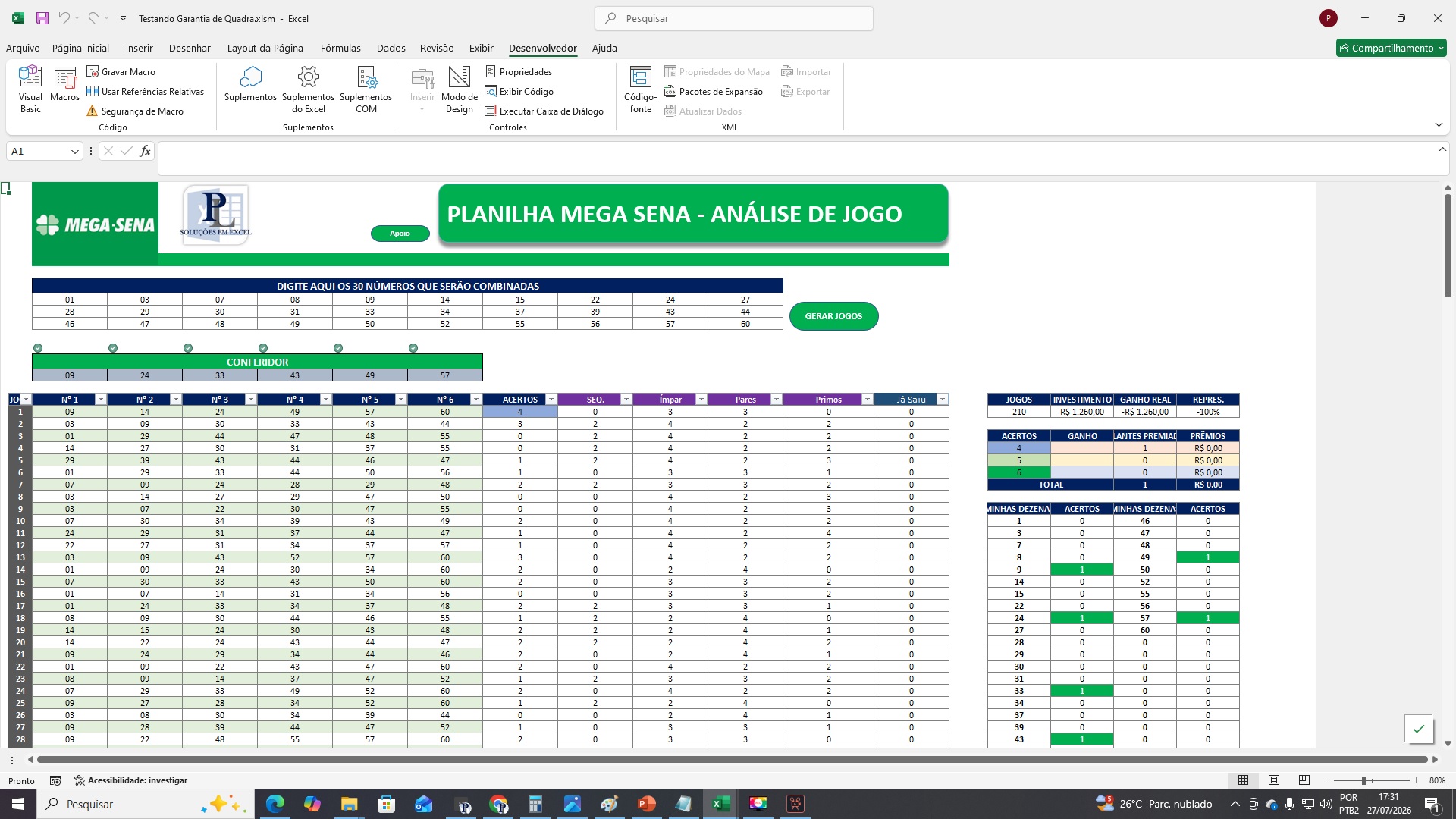1456x819 pixels.
Task: Open the Visual Basic editor
Action: click(30, 89)
